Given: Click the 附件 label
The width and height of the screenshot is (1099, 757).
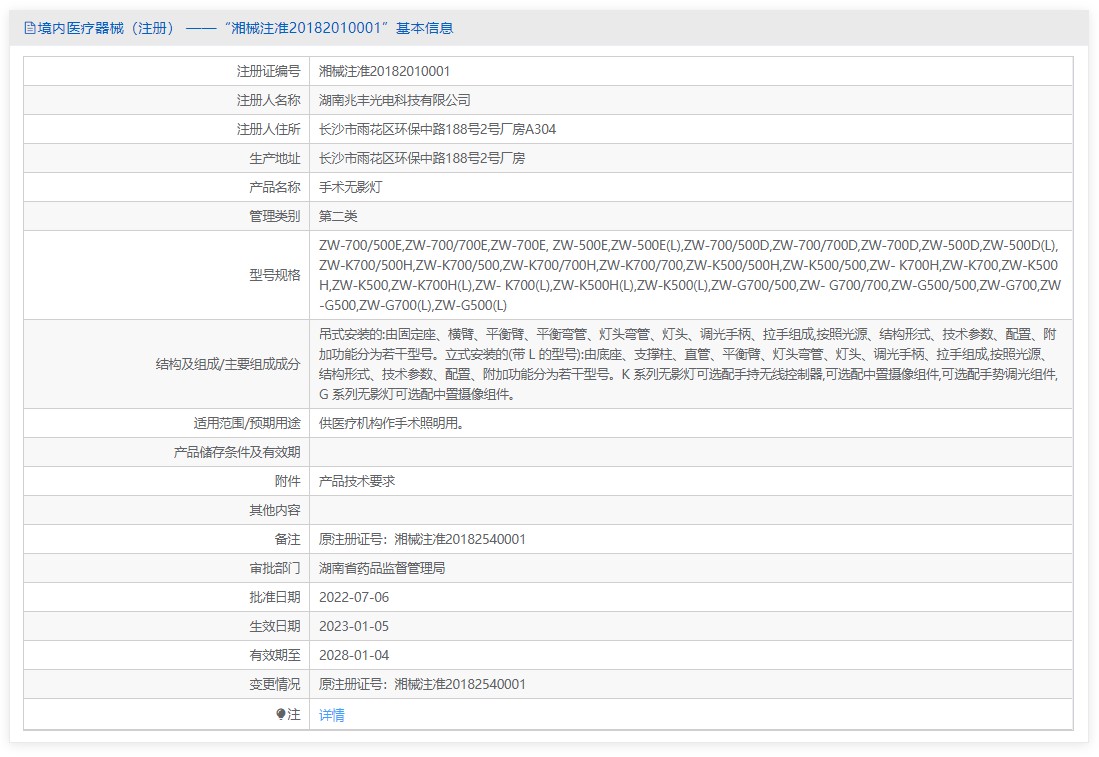Looking at the screenshot, I should (x=287, y=482).
